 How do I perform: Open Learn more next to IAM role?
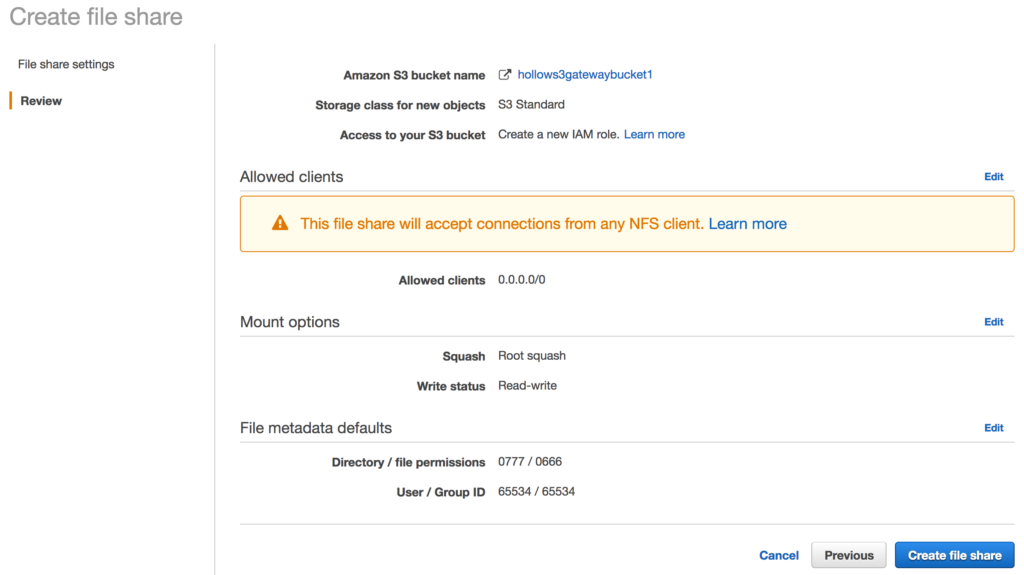pyautogui.click(x=654, y=134)
